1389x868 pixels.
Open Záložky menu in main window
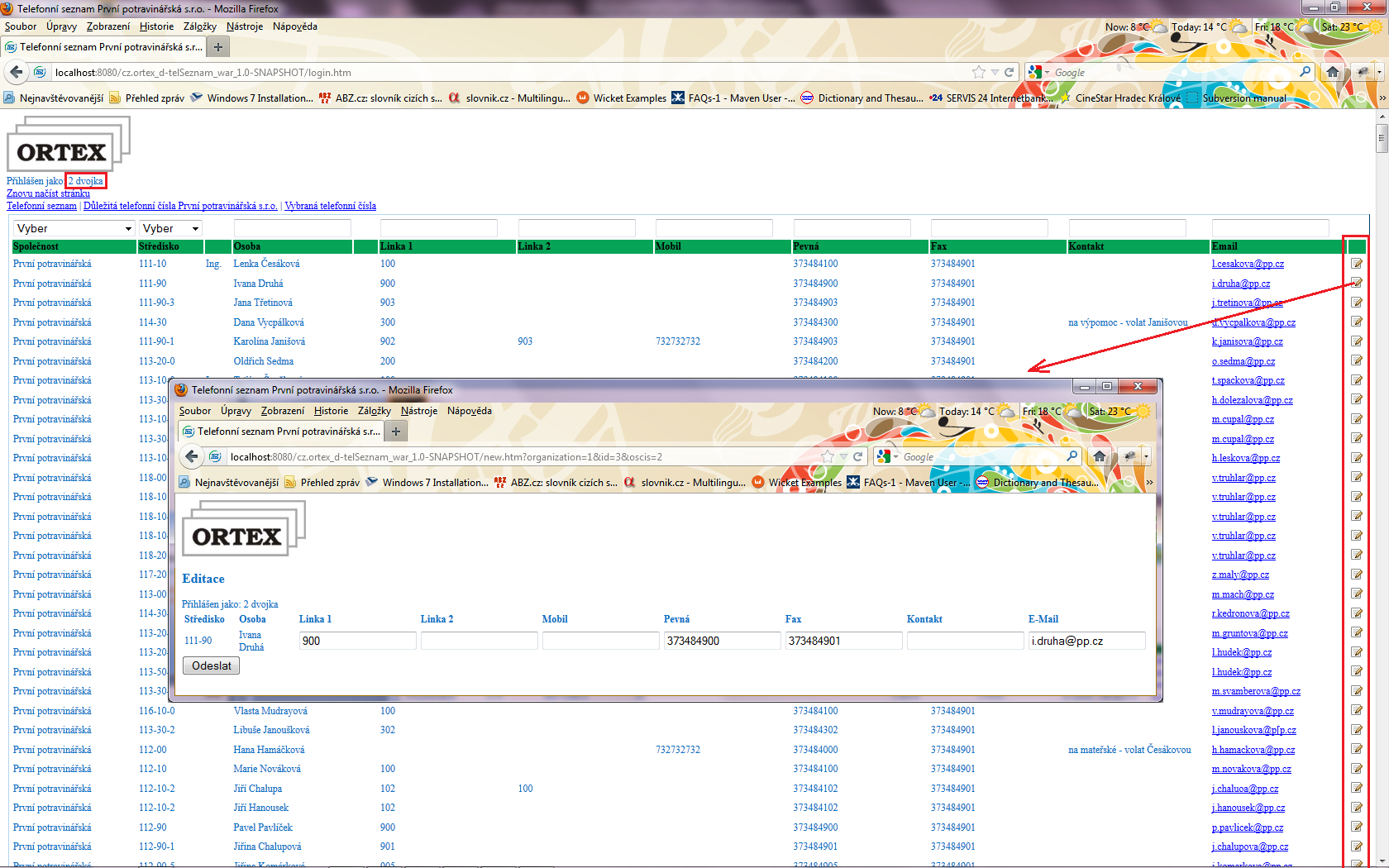click(199, 26)
